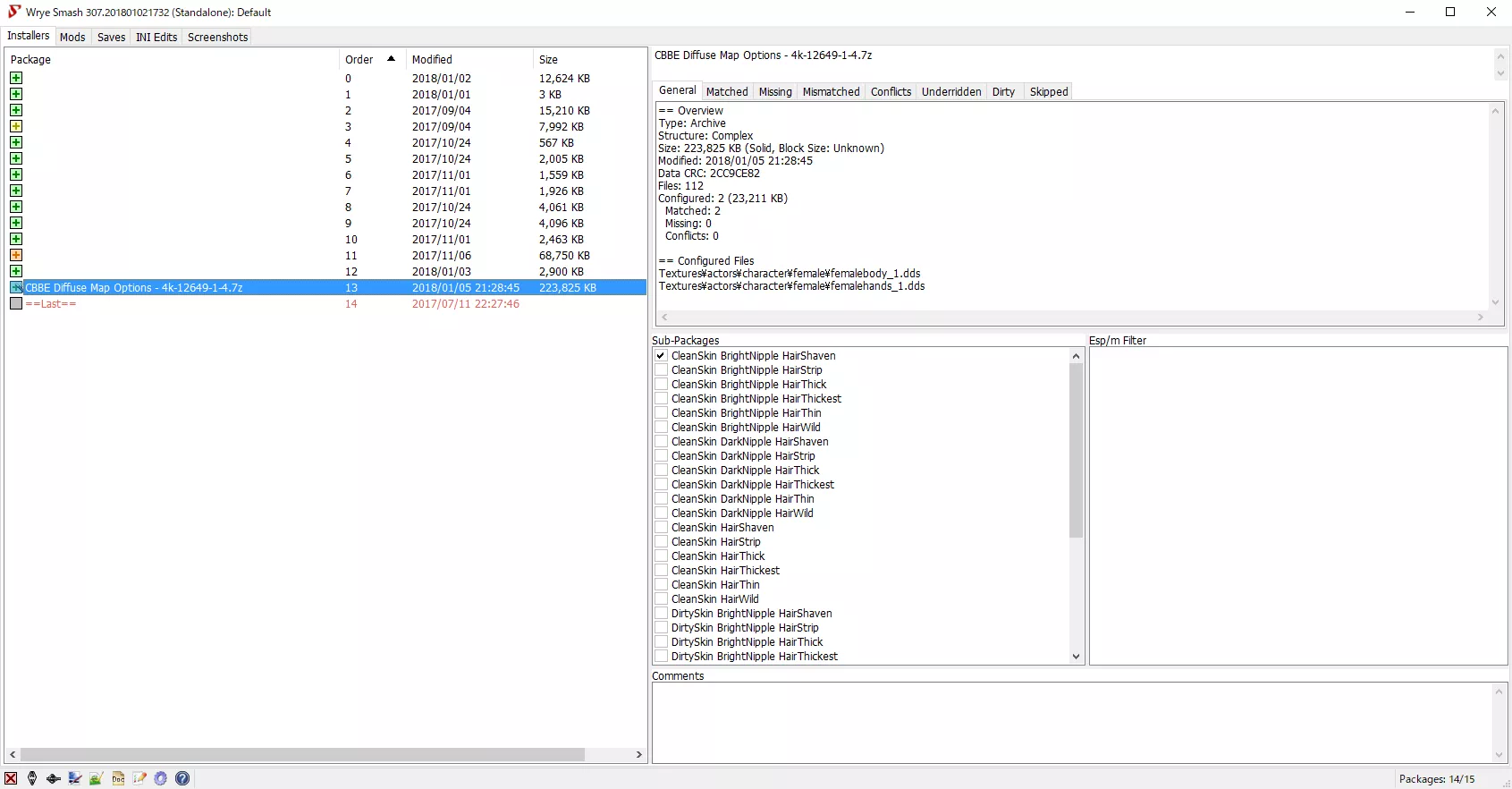Click General info pane scroll right arrow
Screen dimensions: 1512x789
point(1481,317)
